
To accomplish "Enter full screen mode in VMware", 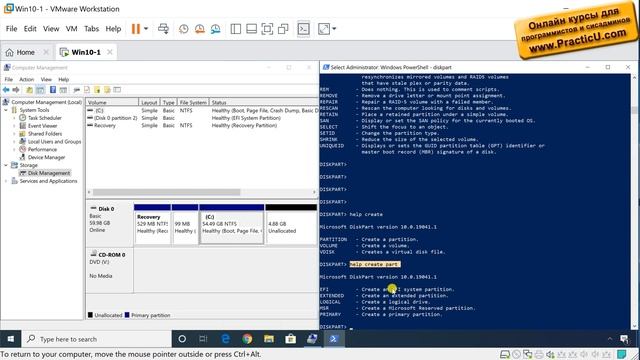I will (267, 29).
